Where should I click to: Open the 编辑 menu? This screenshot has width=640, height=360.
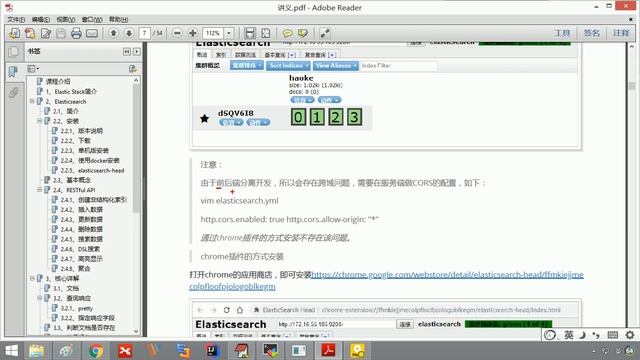coord(40,19)
